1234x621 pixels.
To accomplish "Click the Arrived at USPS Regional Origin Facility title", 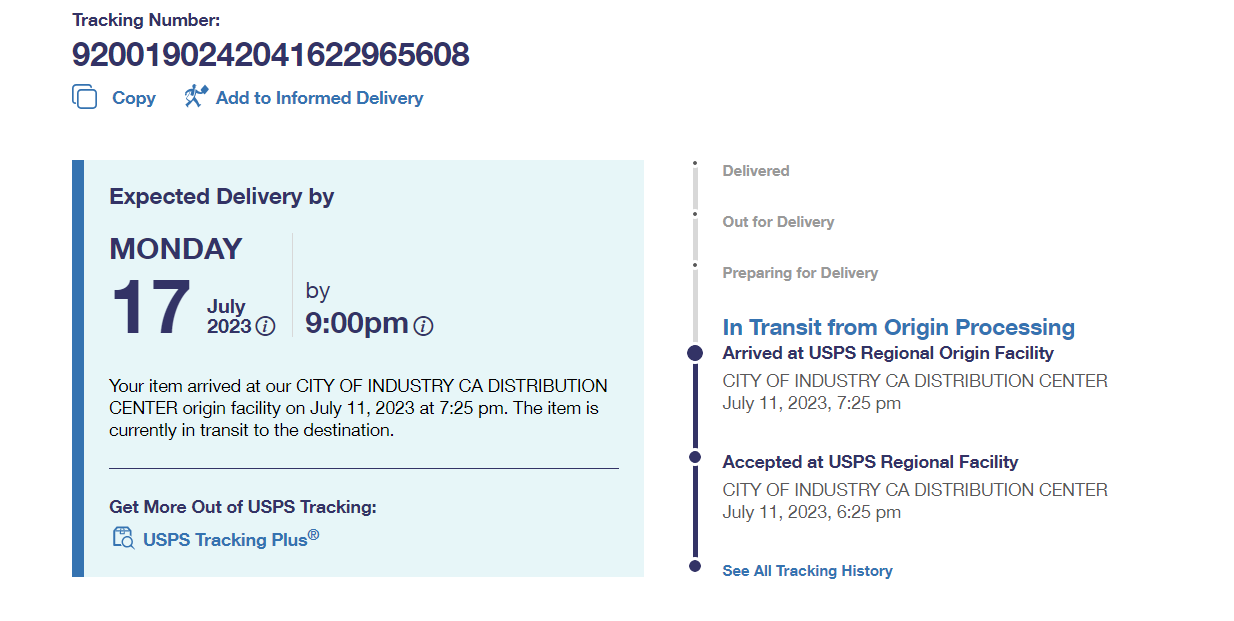I will (x=888, y=353).
